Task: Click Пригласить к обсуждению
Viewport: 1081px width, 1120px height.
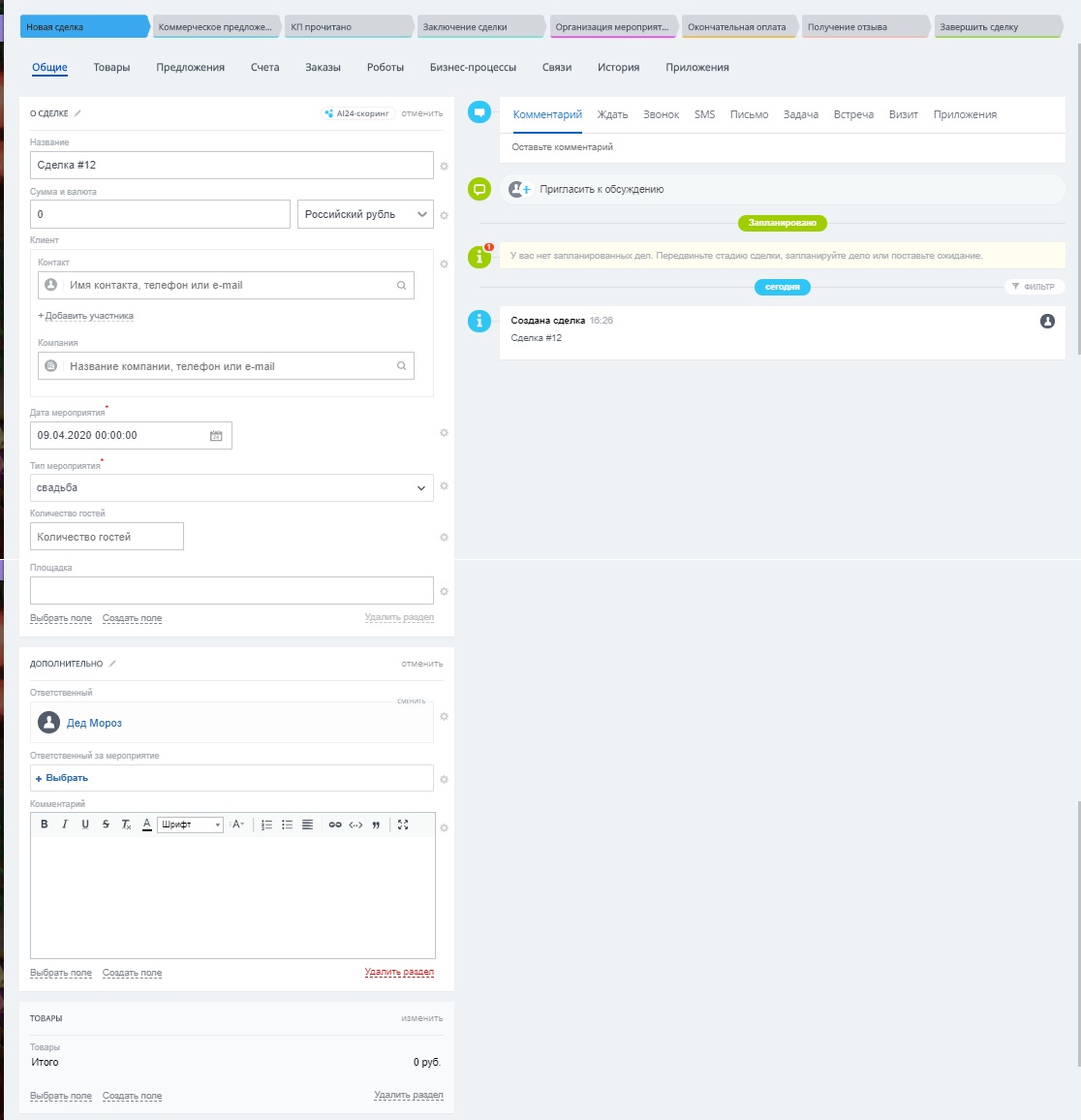Action: [x=602, y=189]
